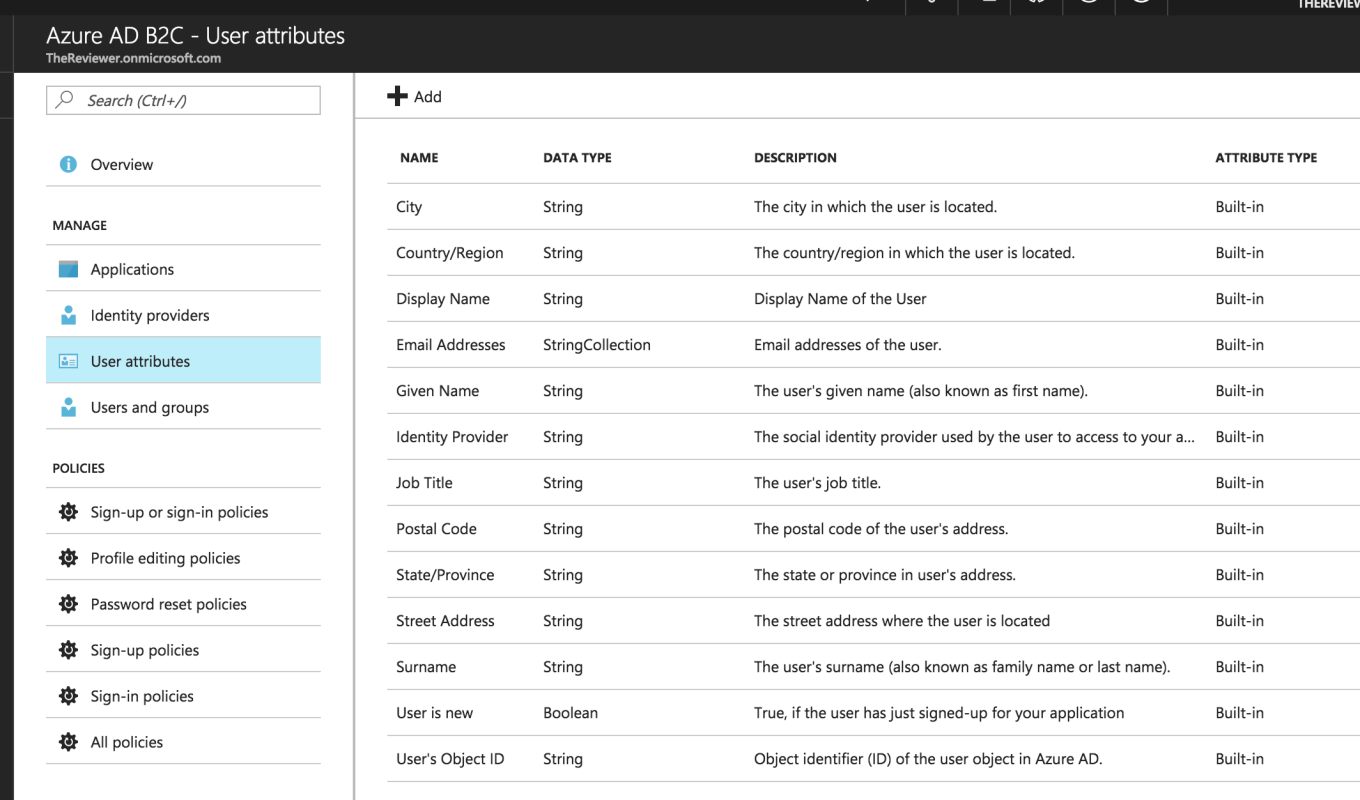Open Users and groups
This screenshot has width=1360, height=800.
(183, 407)
